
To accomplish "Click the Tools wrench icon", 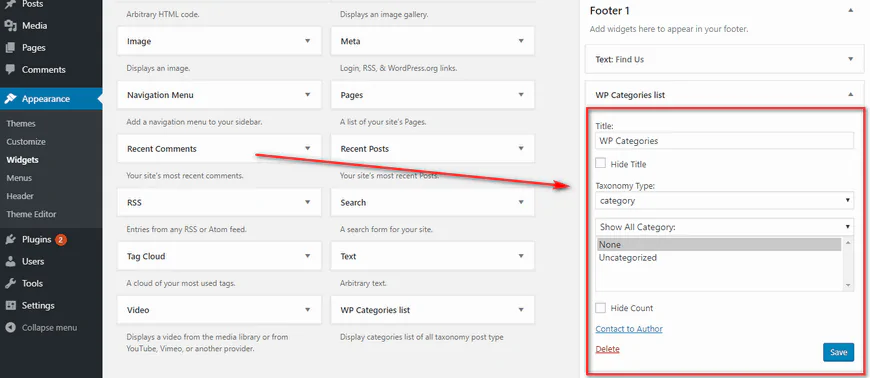I will [10, 283].
